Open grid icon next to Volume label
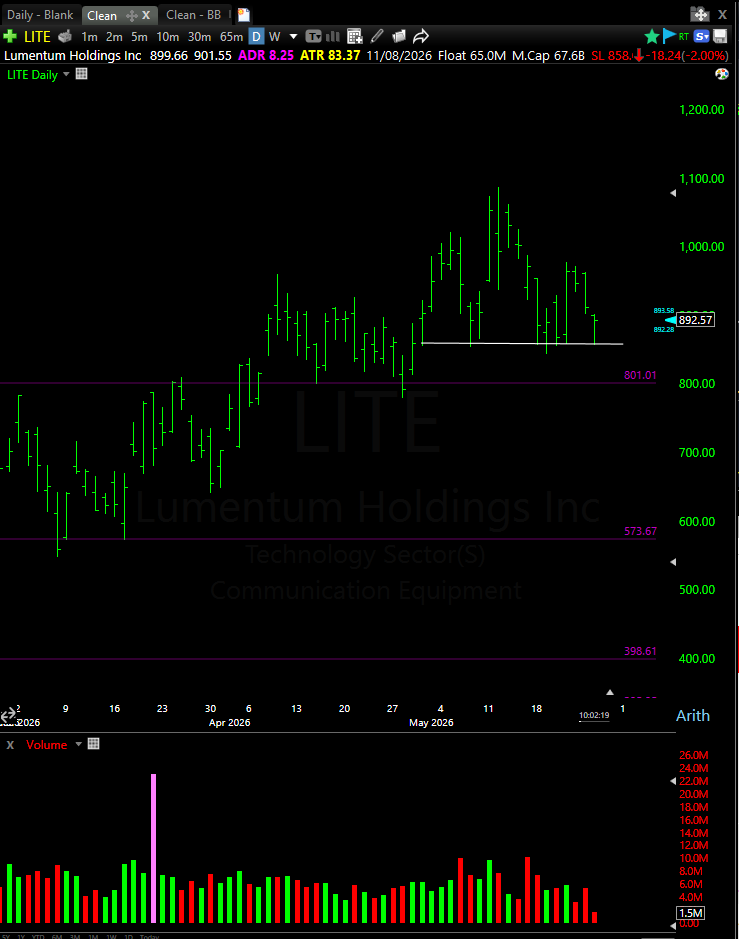Image resolution: width=739 pixels, height=939 pixels. coord(93,744)
